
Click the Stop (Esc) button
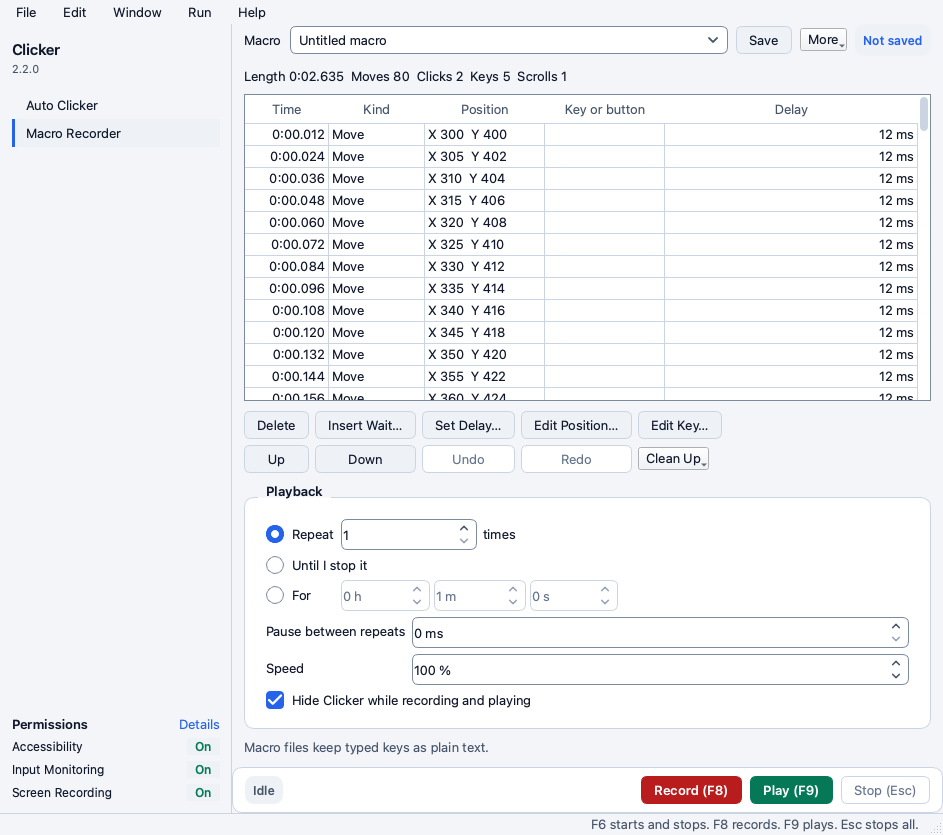[x=885, y=790]
